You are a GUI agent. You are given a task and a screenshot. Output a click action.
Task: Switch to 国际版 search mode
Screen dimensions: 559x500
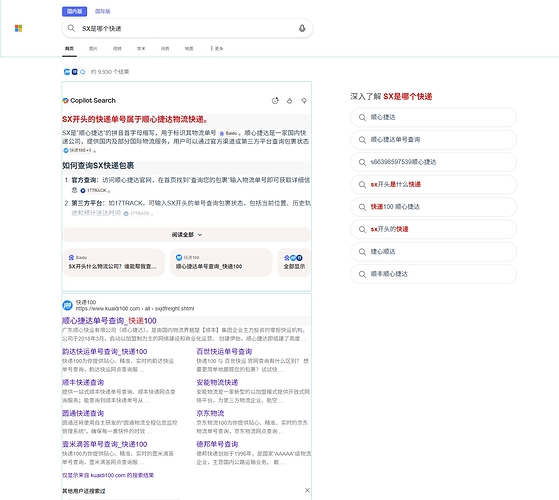(102, 11)
